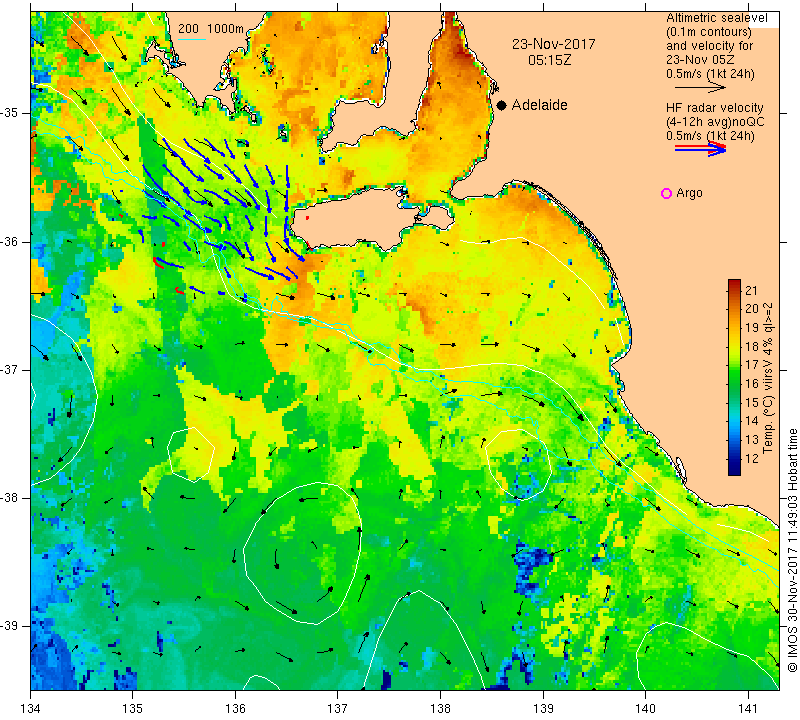The height and width of the screenshot is (720, 800).
Task: Click the temperature color bar legend
Action: tap(734, 377)
